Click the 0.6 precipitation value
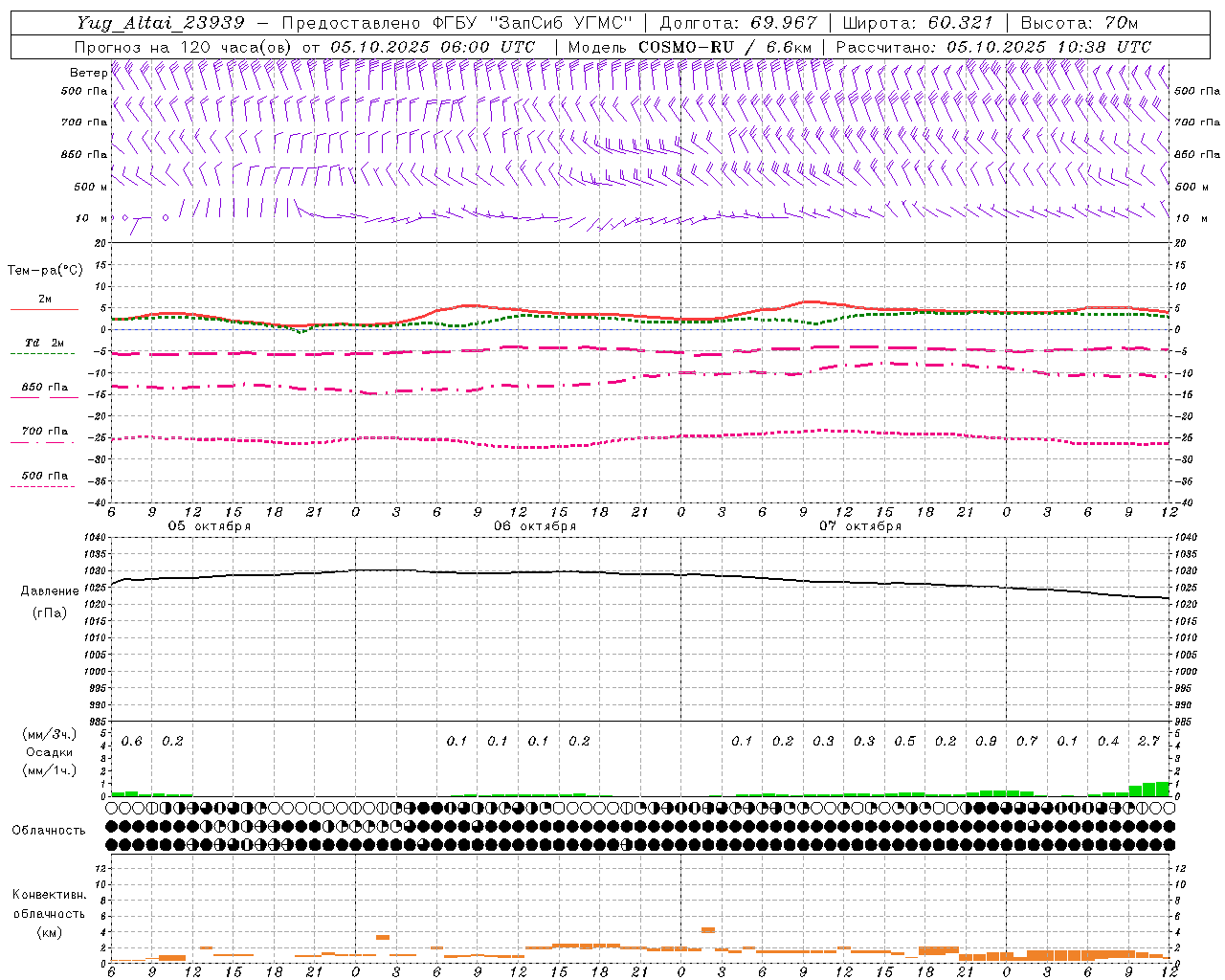The image size is (1225, 980). 132,742
